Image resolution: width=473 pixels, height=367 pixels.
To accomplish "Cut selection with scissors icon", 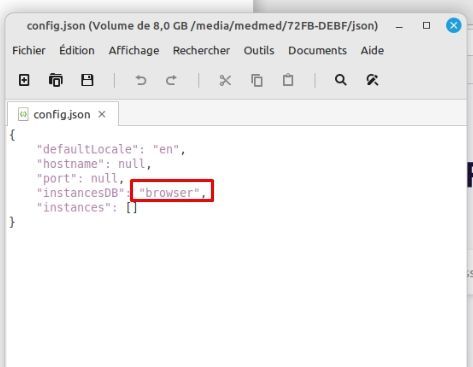I will click(225, 80).
